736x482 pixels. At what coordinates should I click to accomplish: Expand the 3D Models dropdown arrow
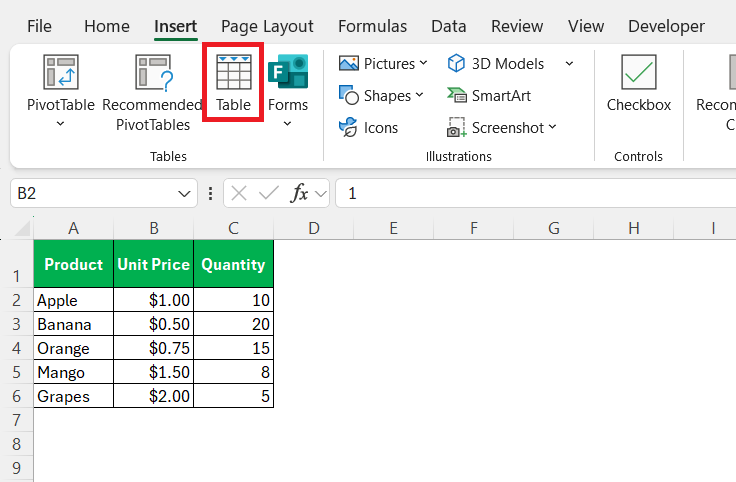click(569, 63)
